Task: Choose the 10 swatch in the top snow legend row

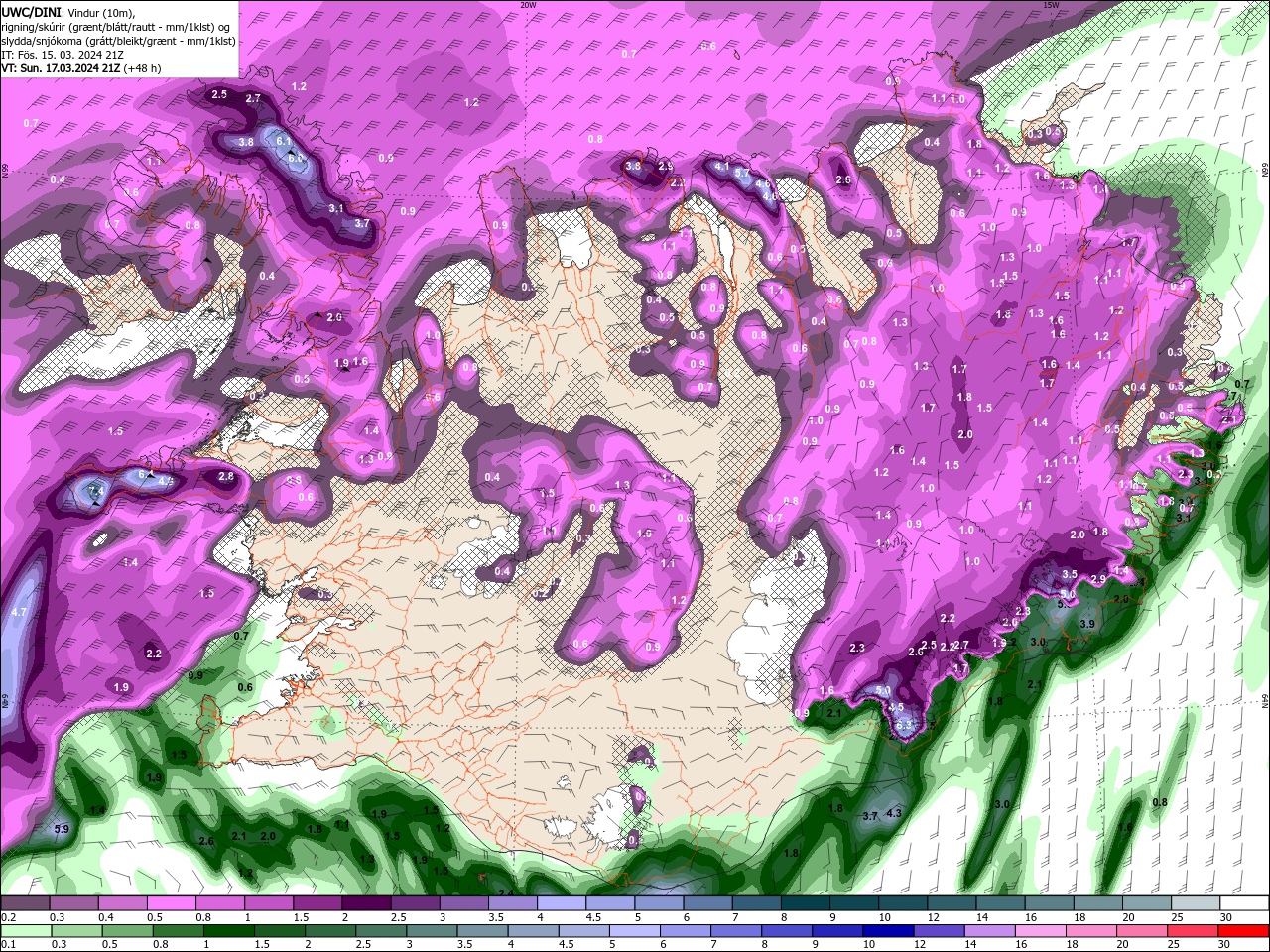Action: 901,903
